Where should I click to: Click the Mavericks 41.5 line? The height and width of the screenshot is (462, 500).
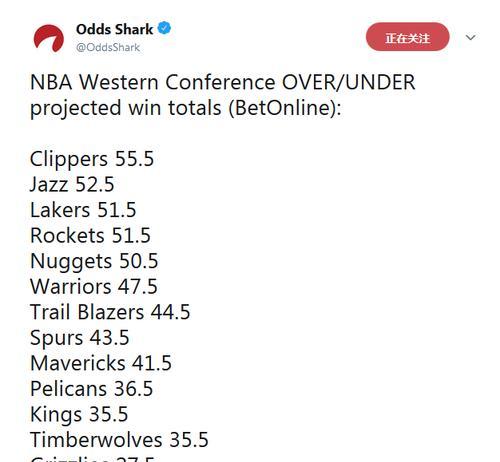coord(101,363)
